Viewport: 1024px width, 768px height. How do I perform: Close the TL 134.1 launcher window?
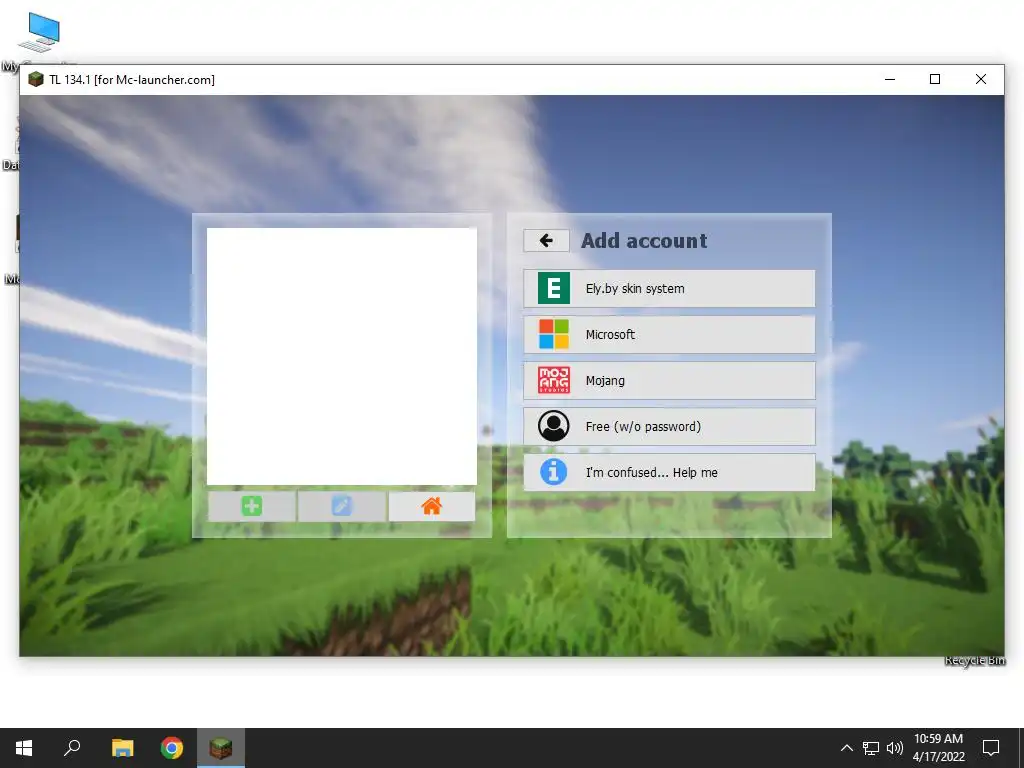point(981,79)
